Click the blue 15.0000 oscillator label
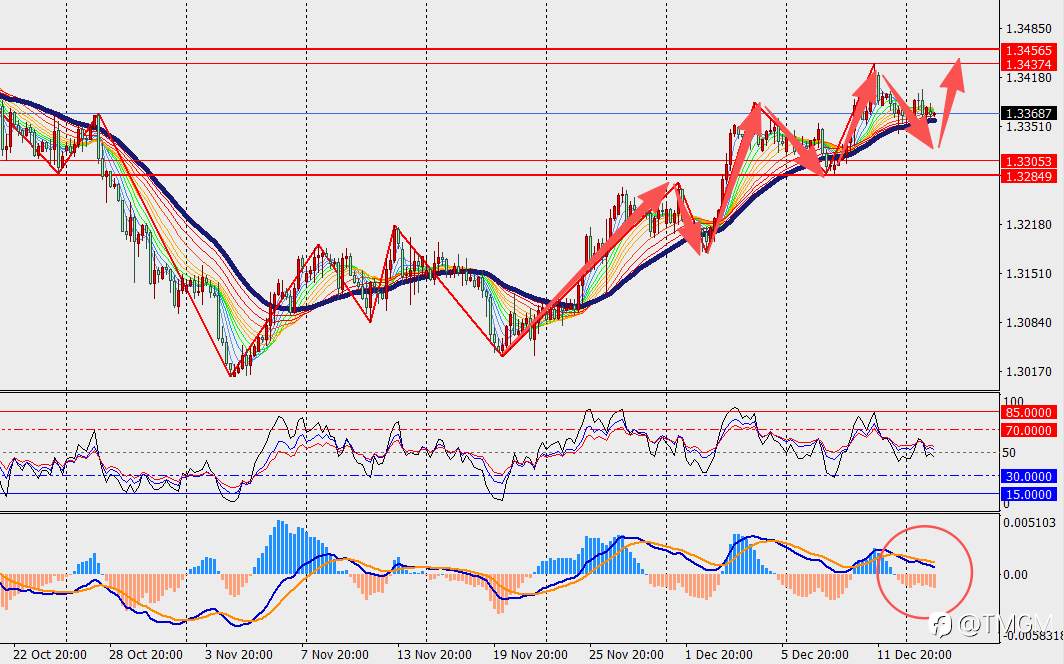This screenshot has width=1064, height=664. [1028, 494]
